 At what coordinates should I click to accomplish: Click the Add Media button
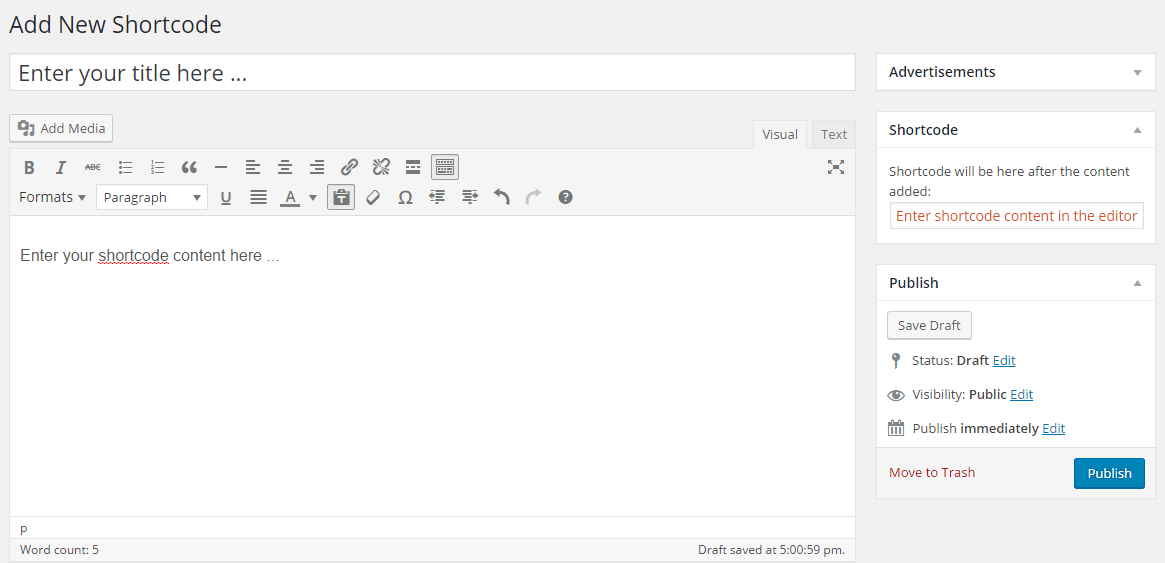click(x=61, y=128)
